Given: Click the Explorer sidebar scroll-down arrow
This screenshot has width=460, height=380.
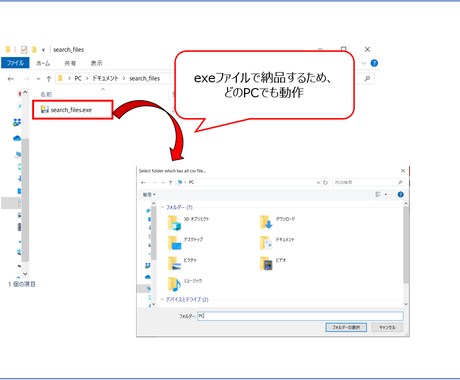Looking at the screenshot, I should 25,274.
